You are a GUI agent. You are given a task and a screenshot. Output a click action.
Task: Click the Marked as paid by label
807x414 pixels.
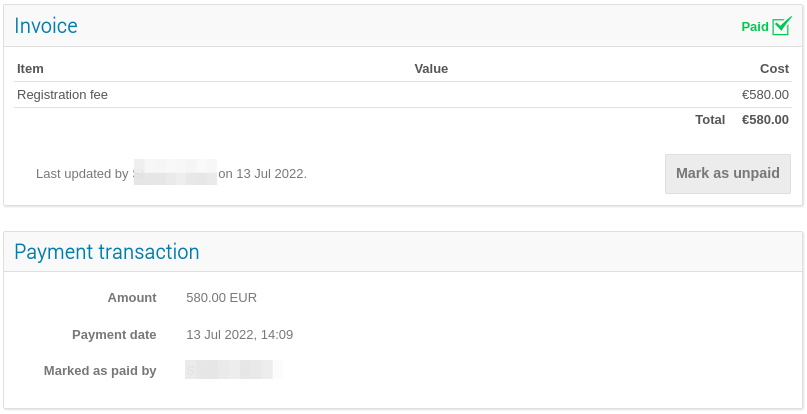pos(100,371)
